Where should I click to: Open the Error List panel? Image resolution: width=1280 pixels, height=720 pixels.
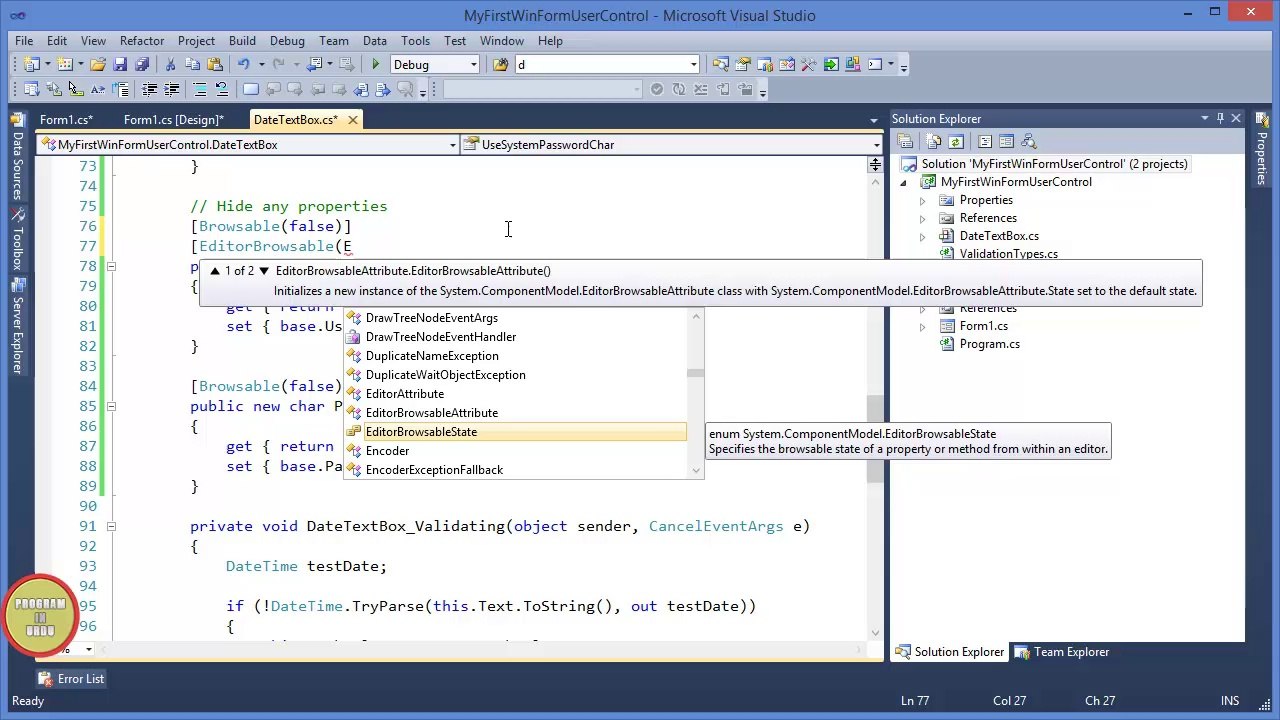(70, 679)
